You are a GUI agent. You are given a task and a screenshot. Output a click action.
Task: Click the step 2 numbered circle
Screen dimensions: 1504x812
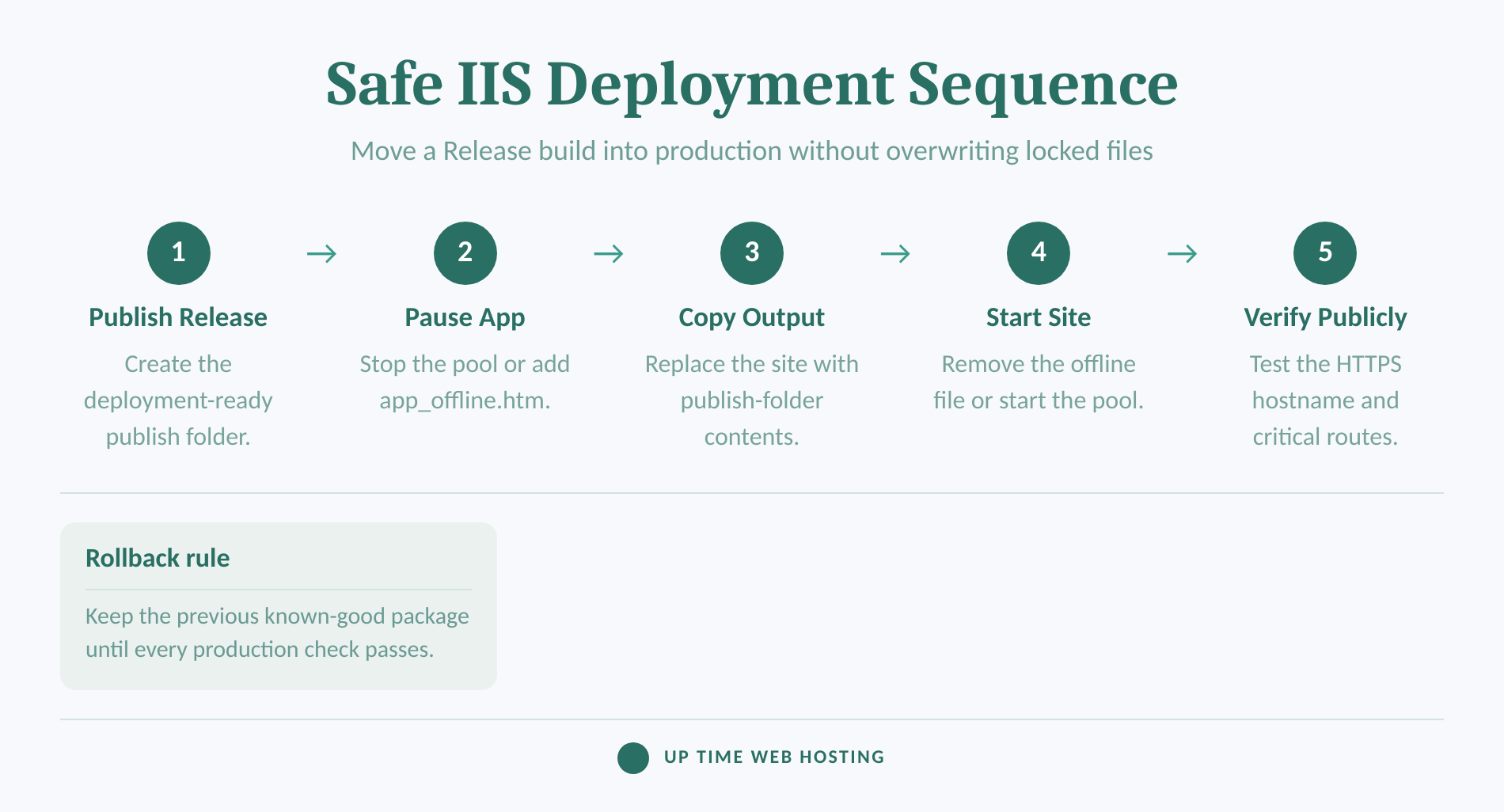tap(465, 253)
